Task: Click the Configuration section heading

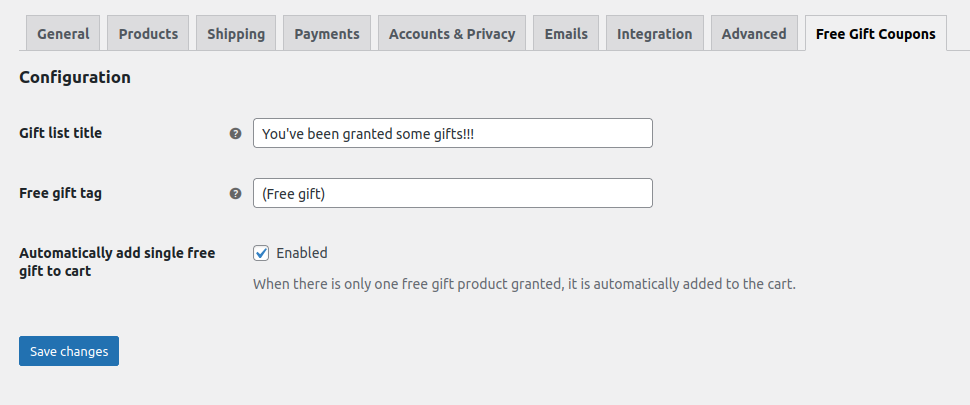Action: point(75,77)
